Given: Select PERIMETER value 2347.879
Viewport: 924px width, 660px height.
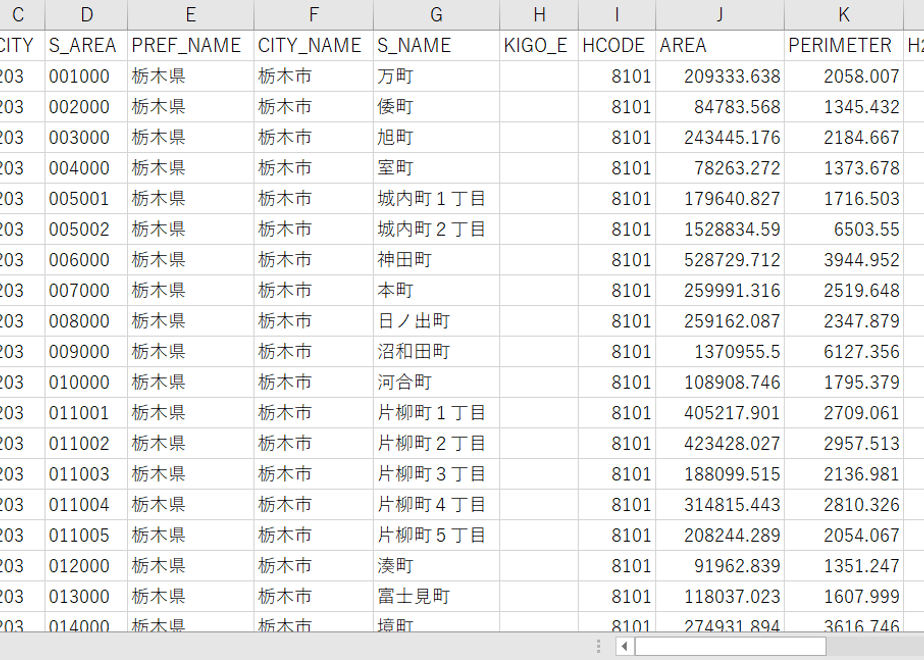Looking at the screenshot, I should [844, 321].
